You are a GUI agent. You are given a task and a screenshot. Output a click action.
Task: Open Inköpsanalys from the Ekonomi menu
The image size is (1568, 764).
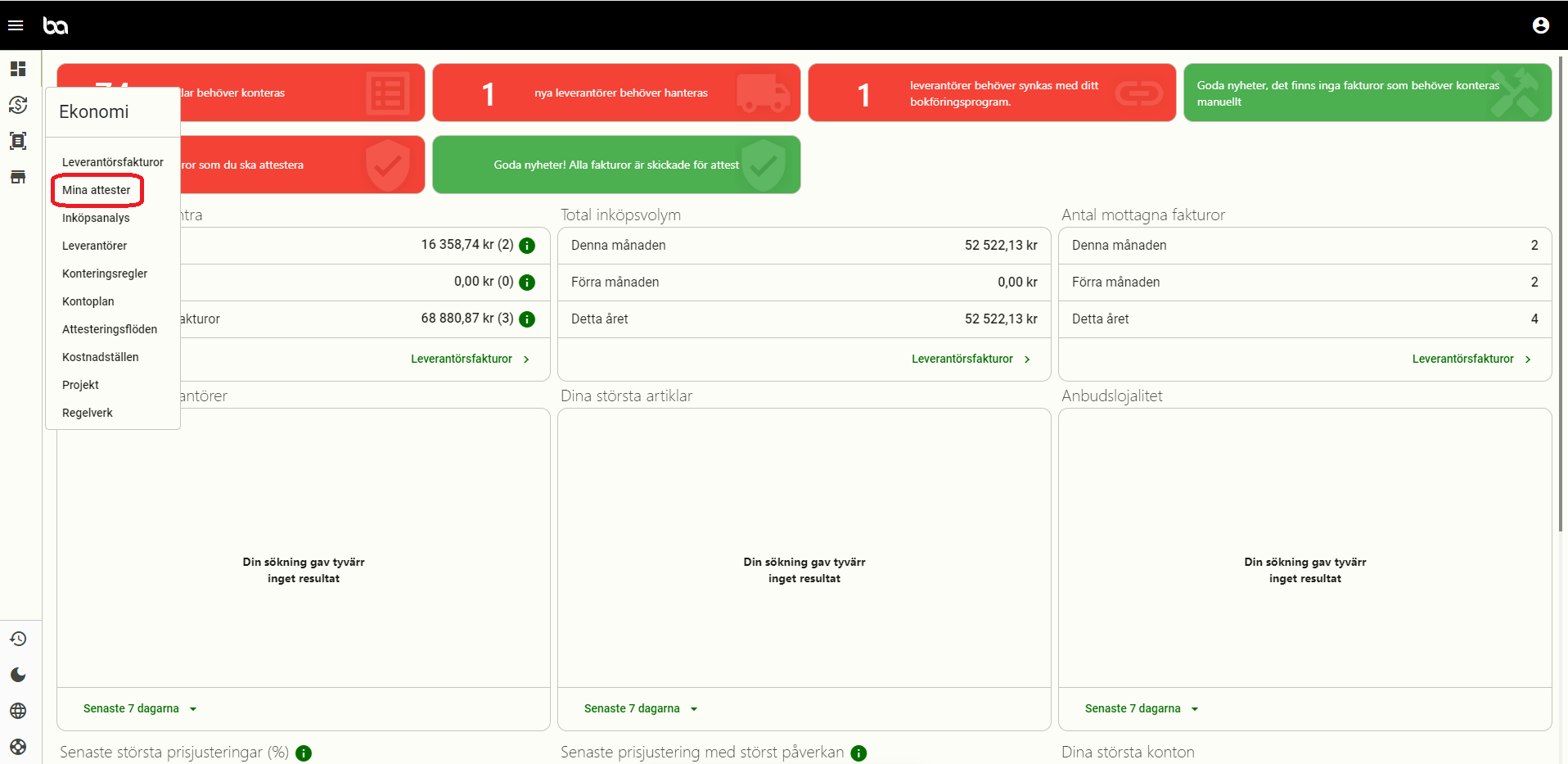pyautogui.click(x=96, y=218)
